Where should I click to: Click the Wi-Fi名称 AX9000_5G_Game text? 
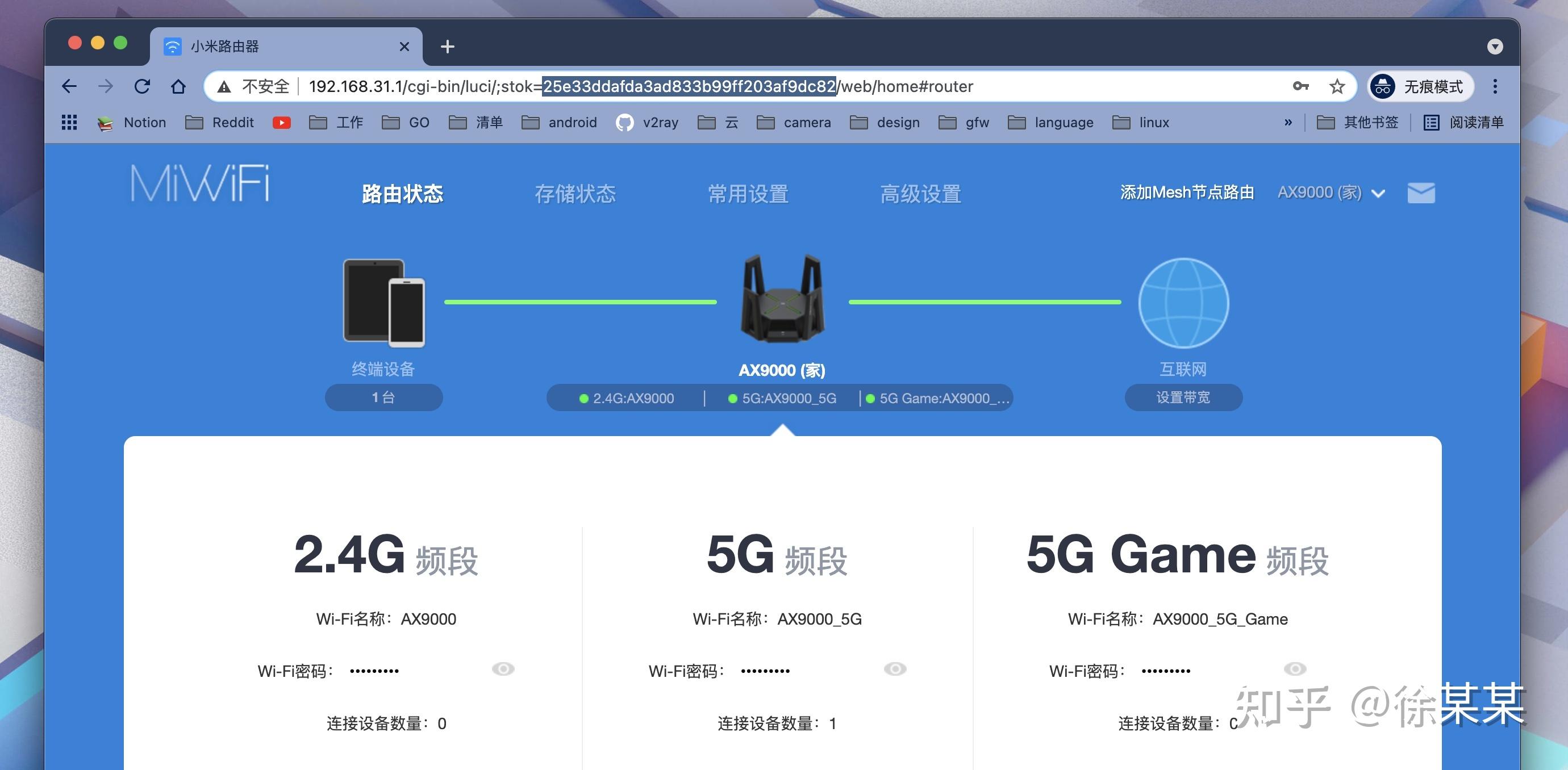[1178, 619]
